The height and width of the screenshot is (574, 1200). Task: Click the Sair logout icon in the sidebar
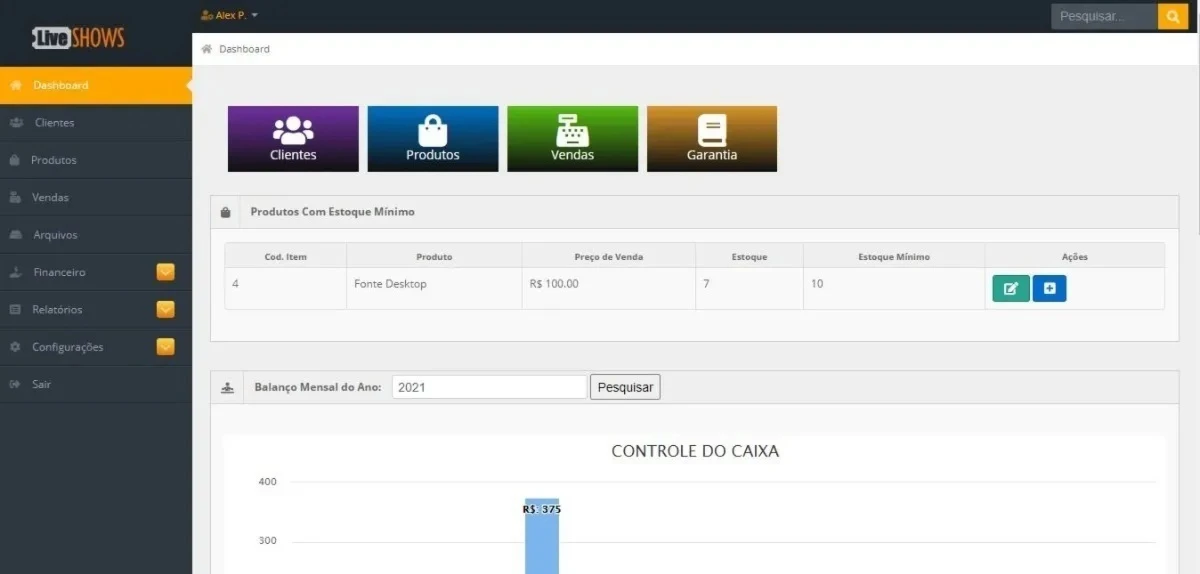click(x=15, y=384)
